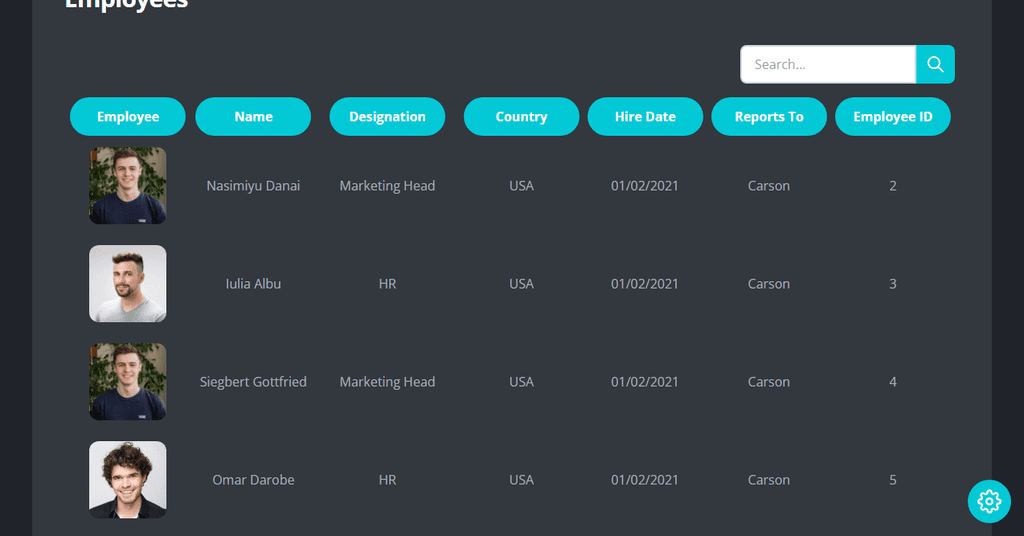This screenshot has width=1024, height=536.
Task: Click HR designation in Omar Darobe's row
Action: (387, 480)
